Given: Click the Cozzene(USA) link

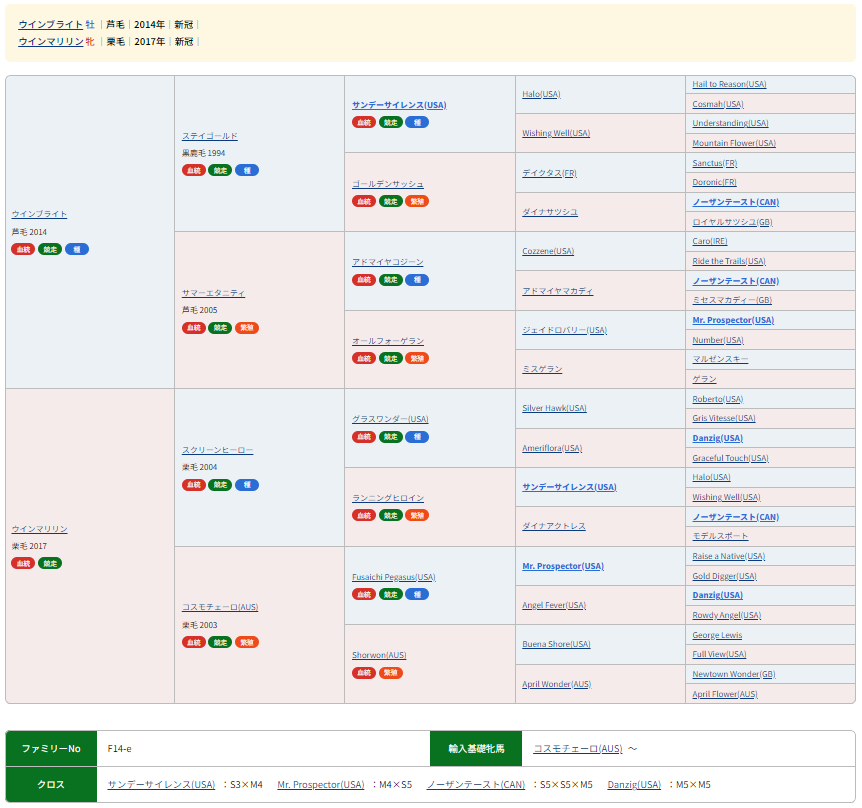Looking at the screenshot, I should (548, 251).
